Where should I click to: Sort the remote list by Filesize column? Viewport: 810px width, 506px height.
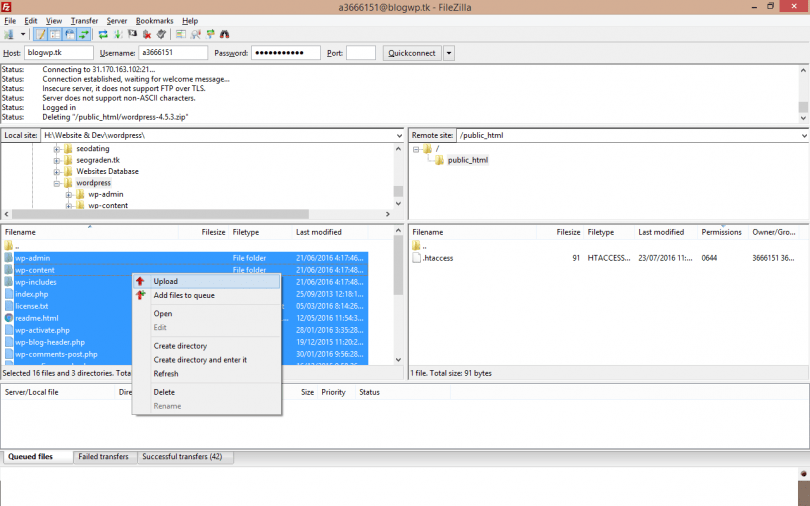coord(560,232)
